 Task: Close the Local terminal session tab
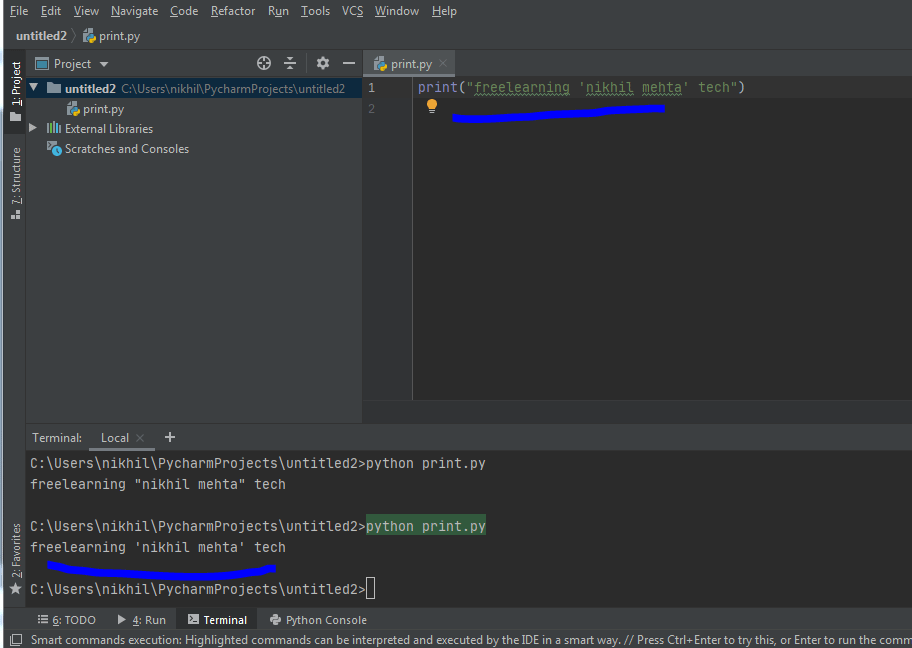tap(140, 438)
